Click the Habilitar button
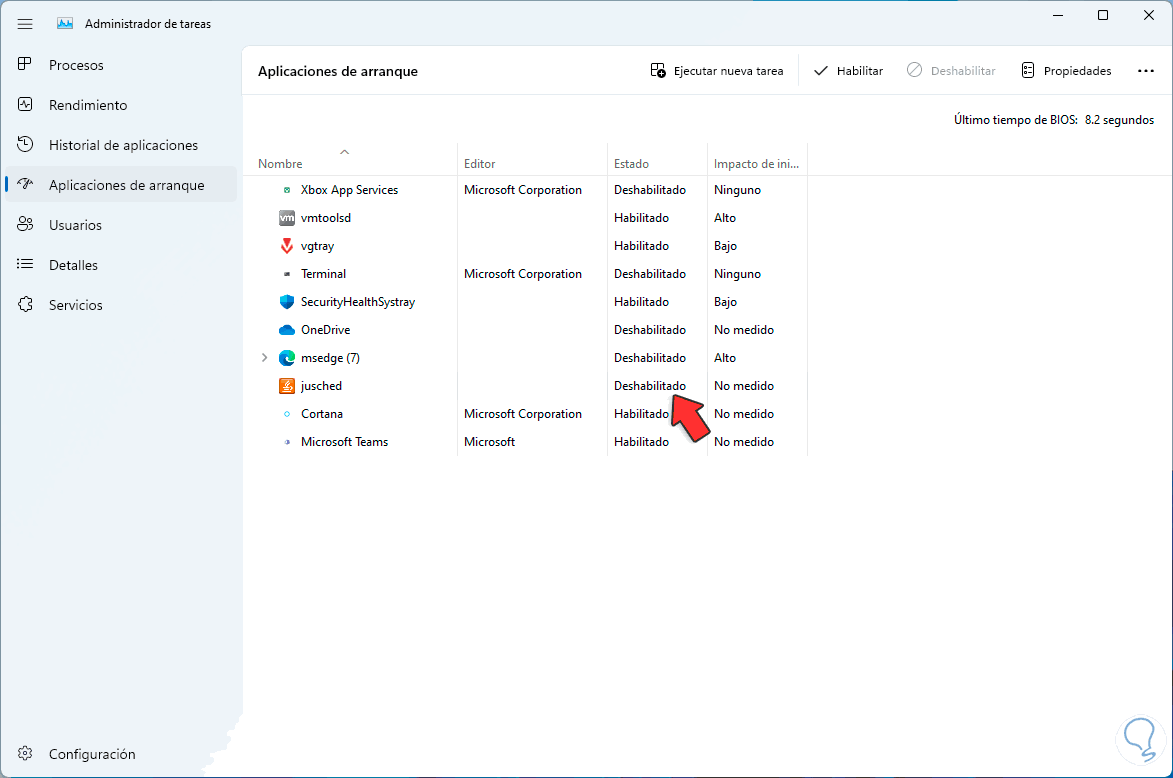This screenshot has height=778, width=1173. [x=848, y=70]
